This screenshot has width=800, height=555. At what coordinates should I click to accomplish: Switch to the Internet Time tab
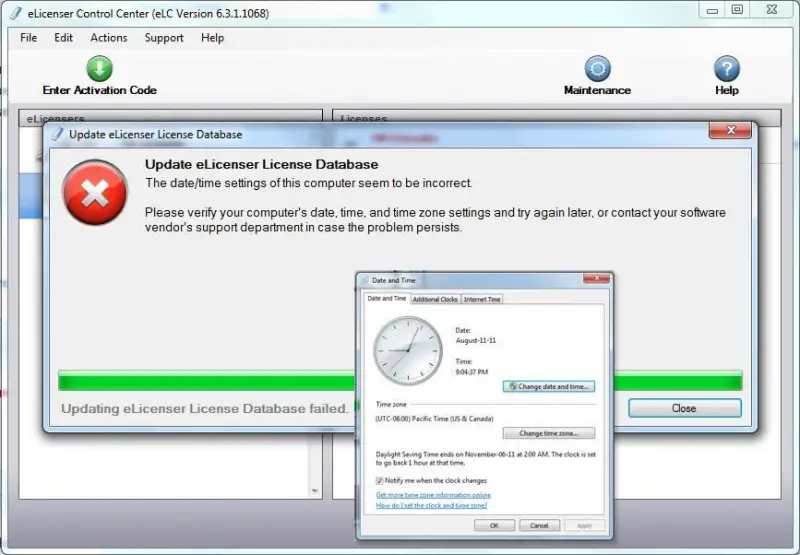click(482, 299)
